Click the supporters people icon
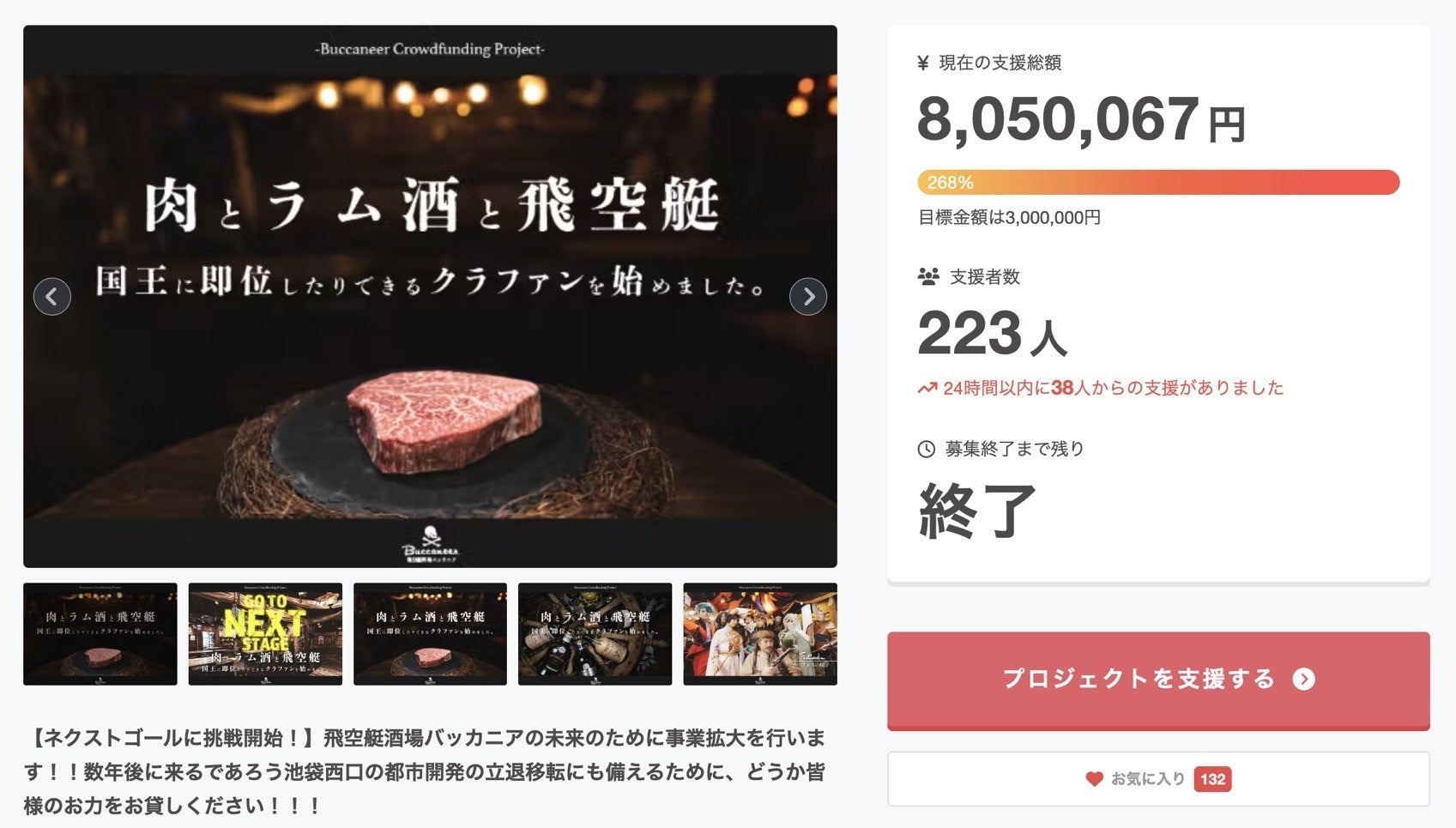 [x=928, y=277]
